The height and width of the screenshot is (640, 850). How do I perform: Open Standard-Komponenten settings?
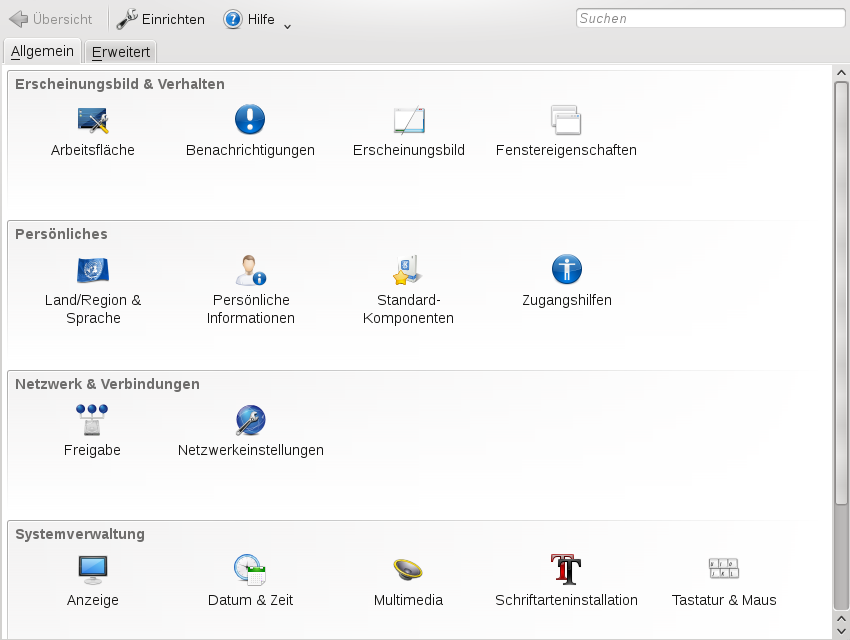(409, 271)
